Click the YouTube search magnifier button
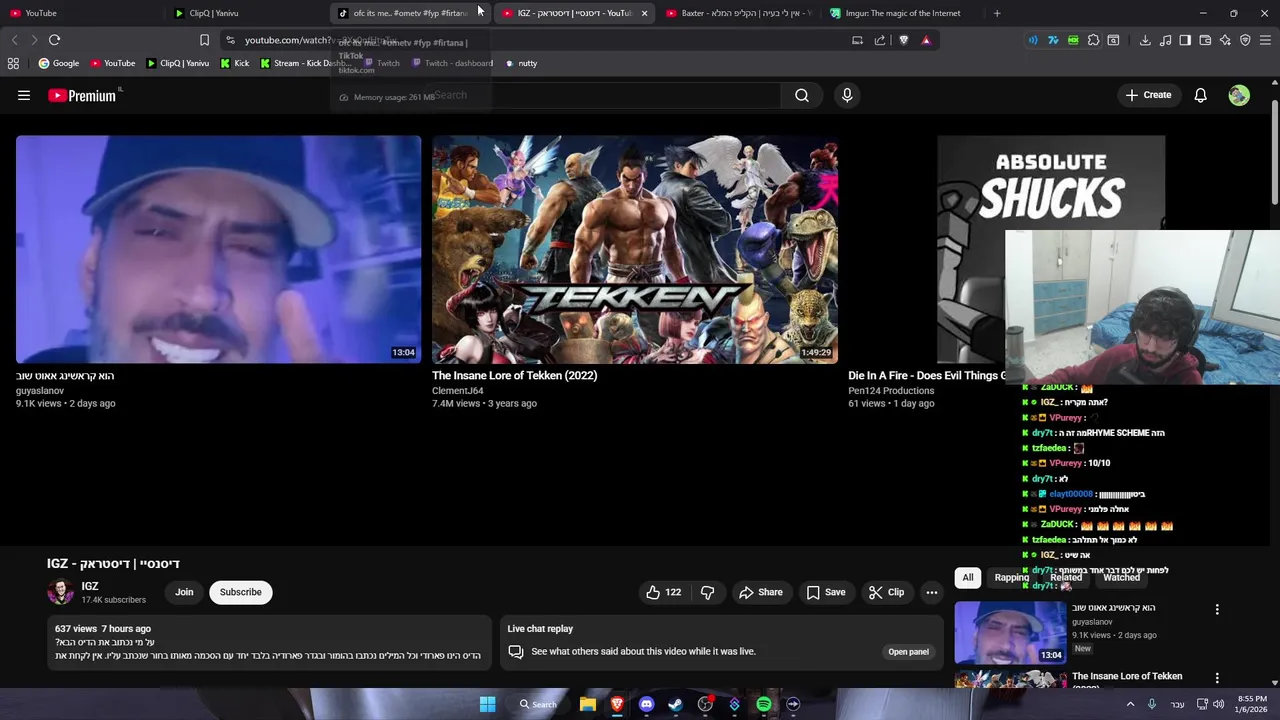The width and height of the screenshot is (1280, 720). pos(802,95)
